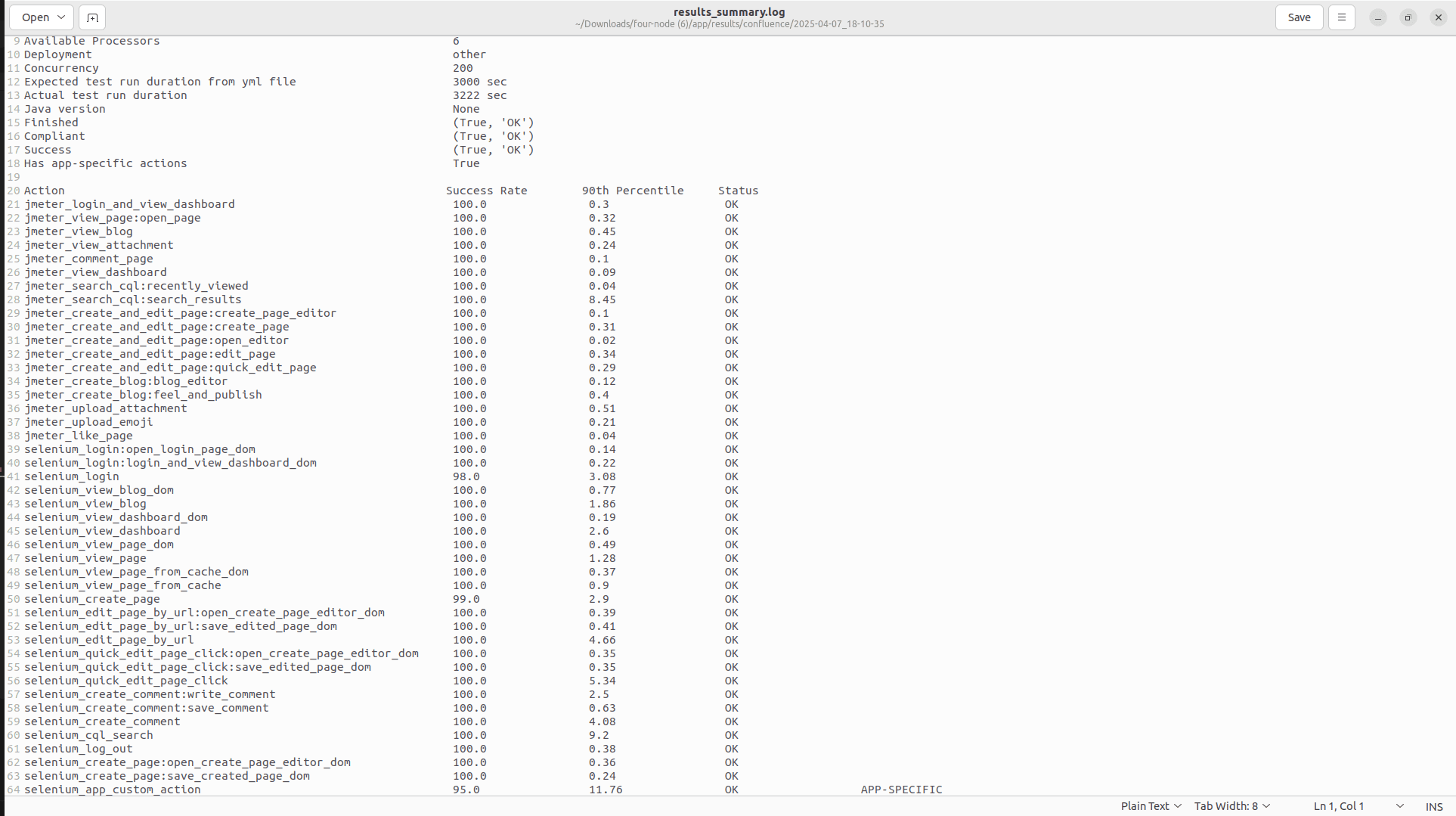
Task: Minimize the text editor window
Action: (1378, 17)
